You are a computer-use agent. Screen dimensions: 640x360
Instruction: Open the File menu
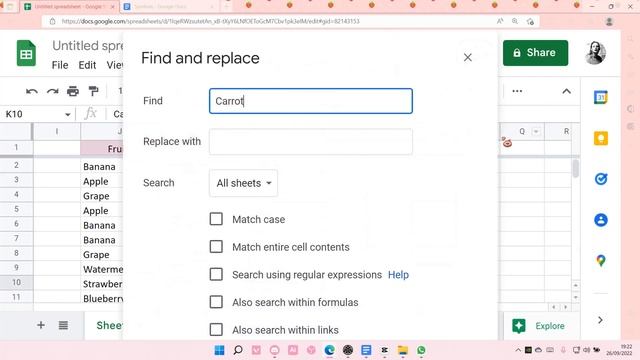click(x=60, y=65)
